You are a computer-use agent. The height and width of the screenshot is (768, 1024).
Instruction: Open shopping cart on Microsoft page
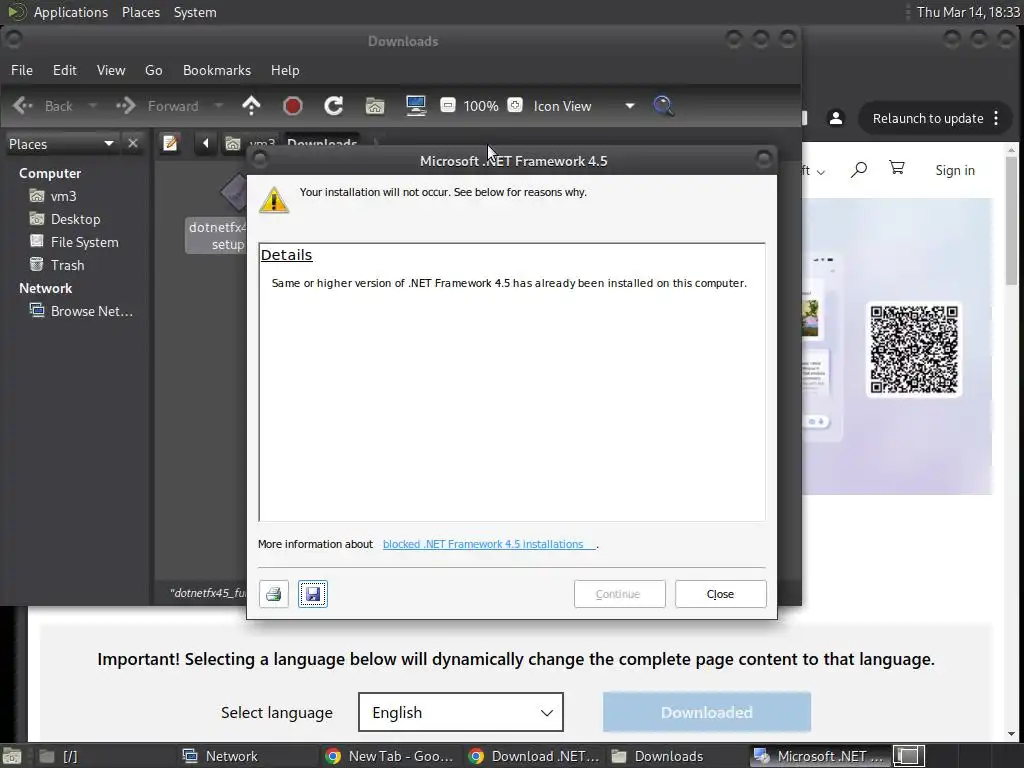tap(897, 168)
